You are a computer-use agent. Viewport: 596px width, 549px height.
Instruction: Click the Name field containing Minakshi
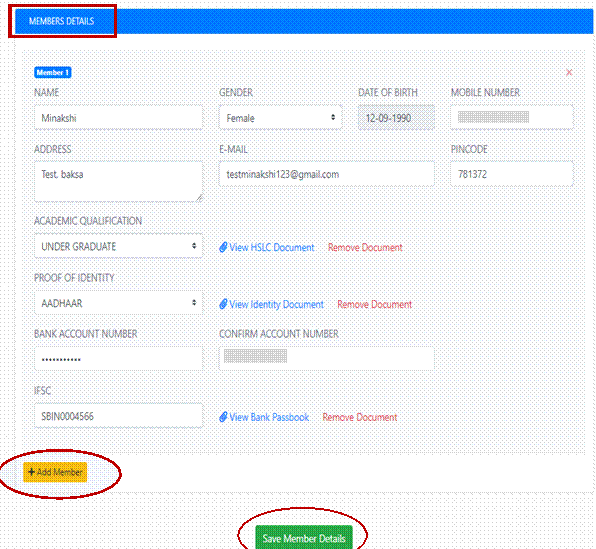[118, 118]
